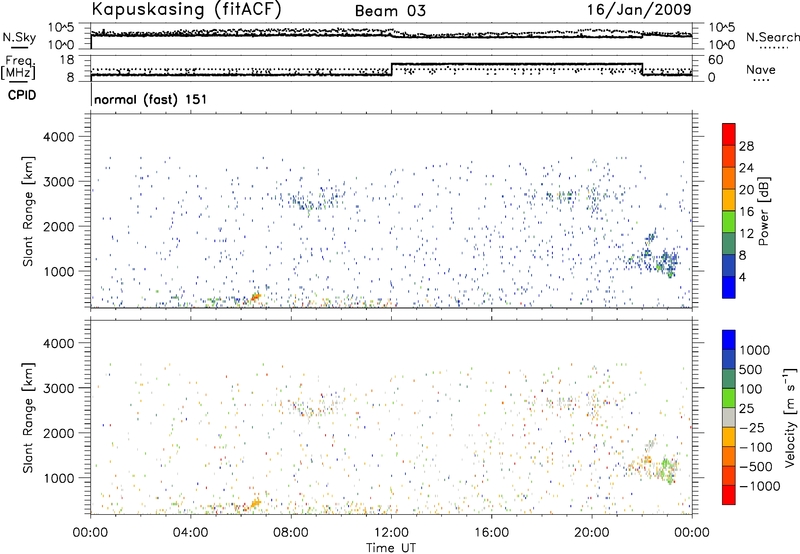Click the '2000' tick of the velocity panel
Image resolution: width=800 pixels, height=554 pixels.
(59, 433)
